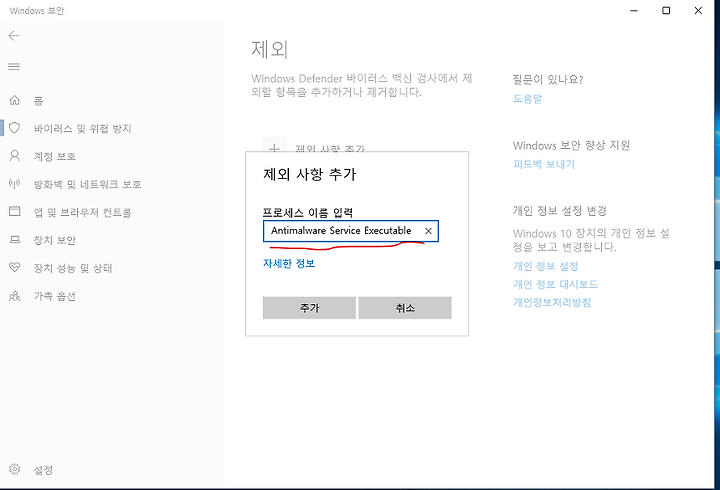Open the hamburger navigation menu
The image size is (720, 490).
14,67
